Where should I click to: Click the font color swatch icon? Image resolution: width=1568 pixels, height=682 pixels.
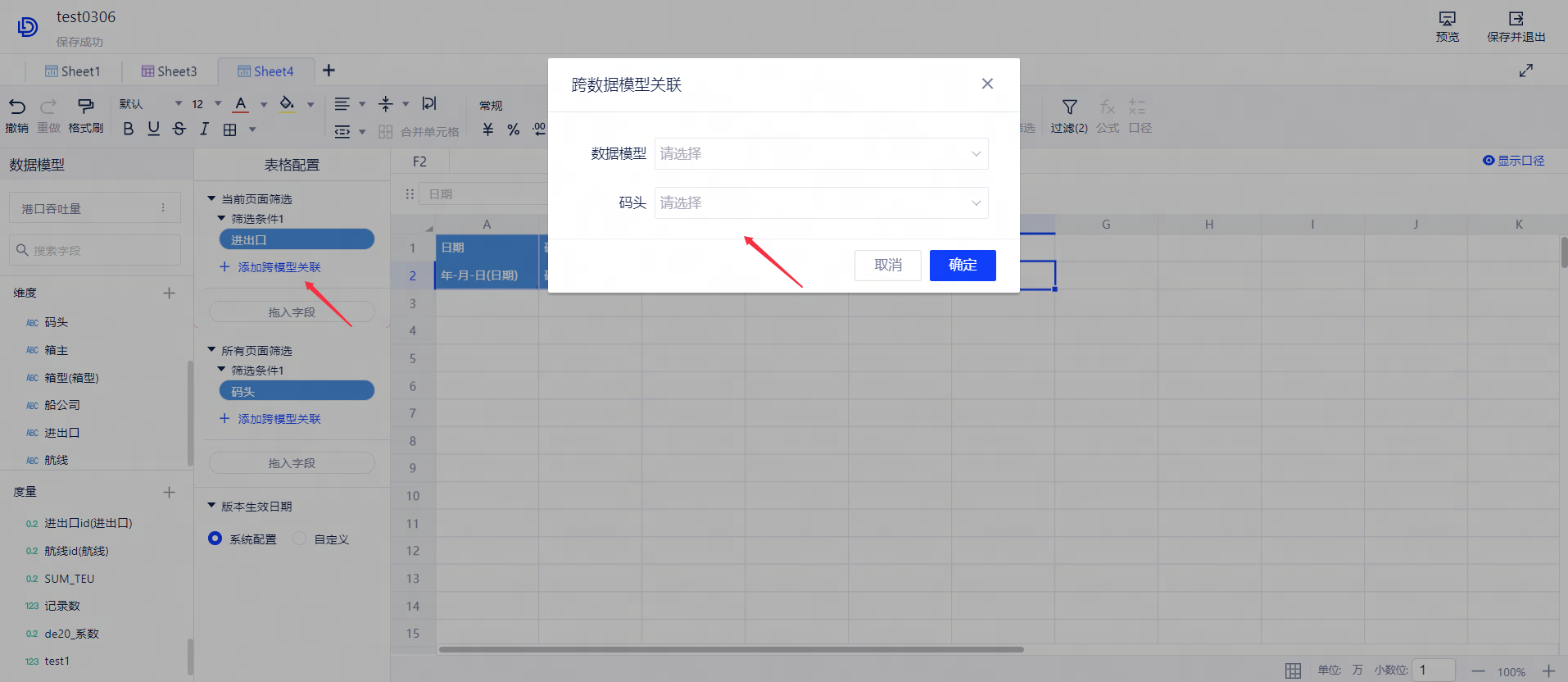[241, 105]
